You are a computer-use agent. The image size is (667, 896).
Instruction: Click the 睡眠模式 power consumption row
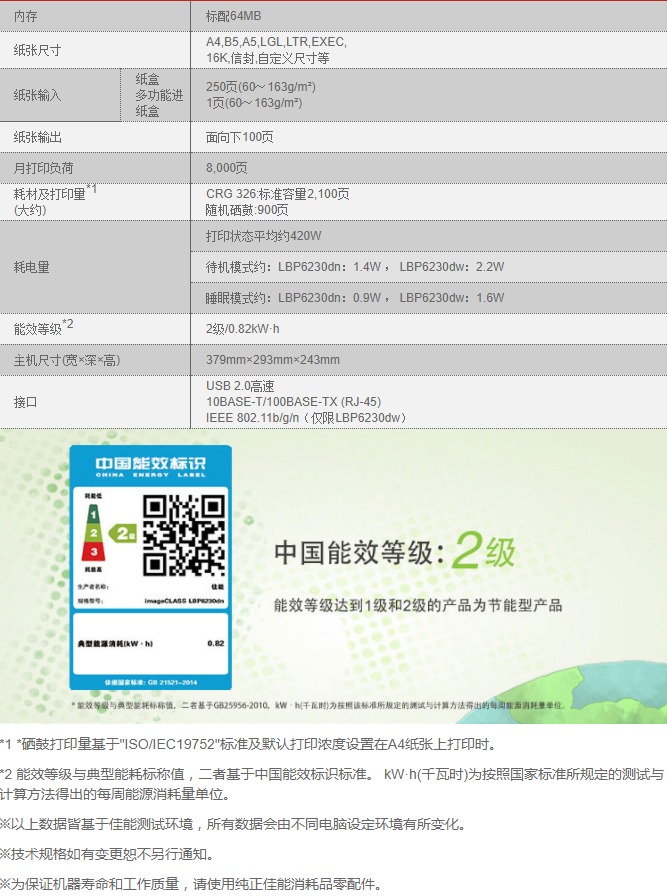point(354,297)
